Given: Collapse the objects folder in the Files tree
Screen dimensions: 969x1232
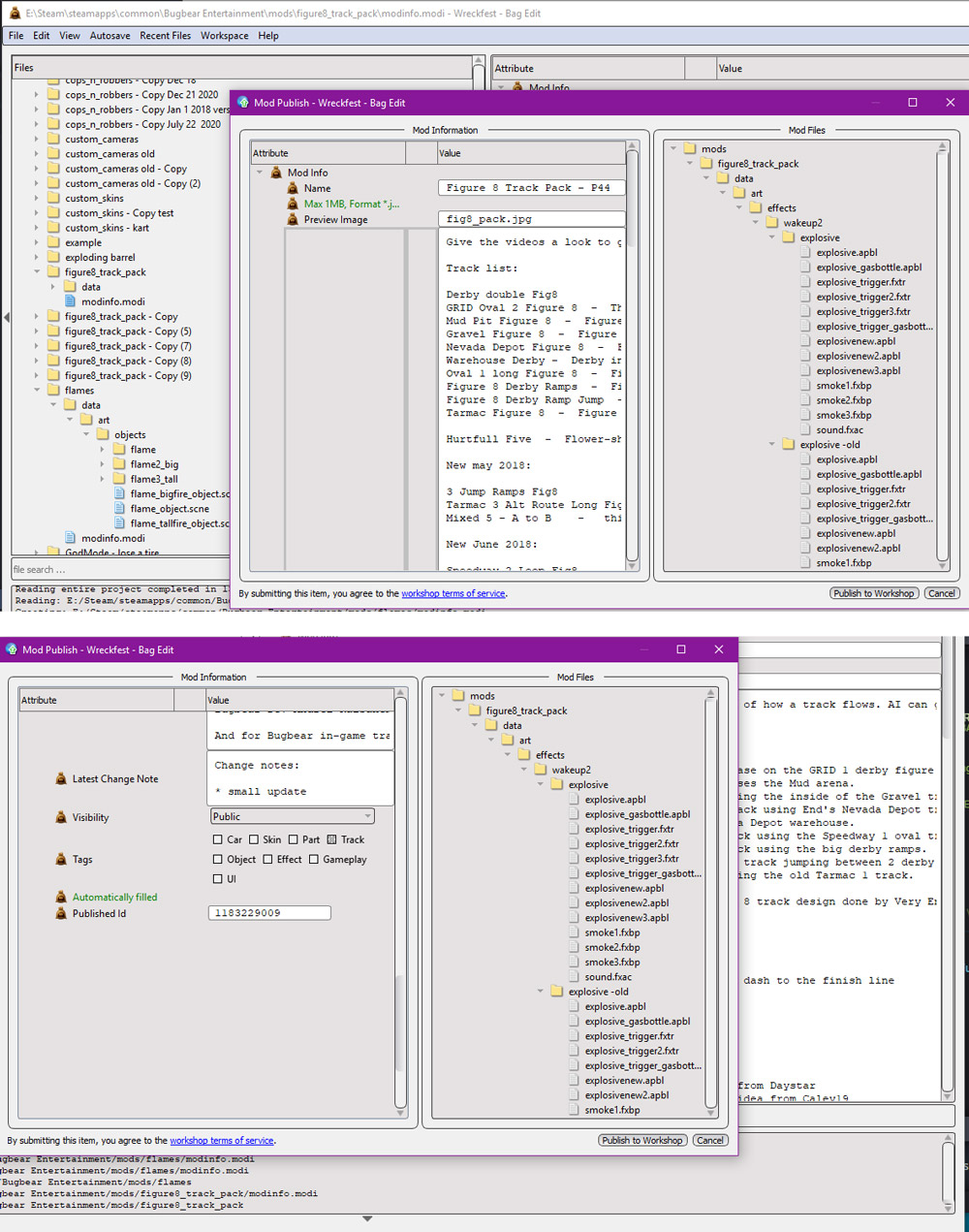Looking at the screenshot, I should click(x=86, y=435).
